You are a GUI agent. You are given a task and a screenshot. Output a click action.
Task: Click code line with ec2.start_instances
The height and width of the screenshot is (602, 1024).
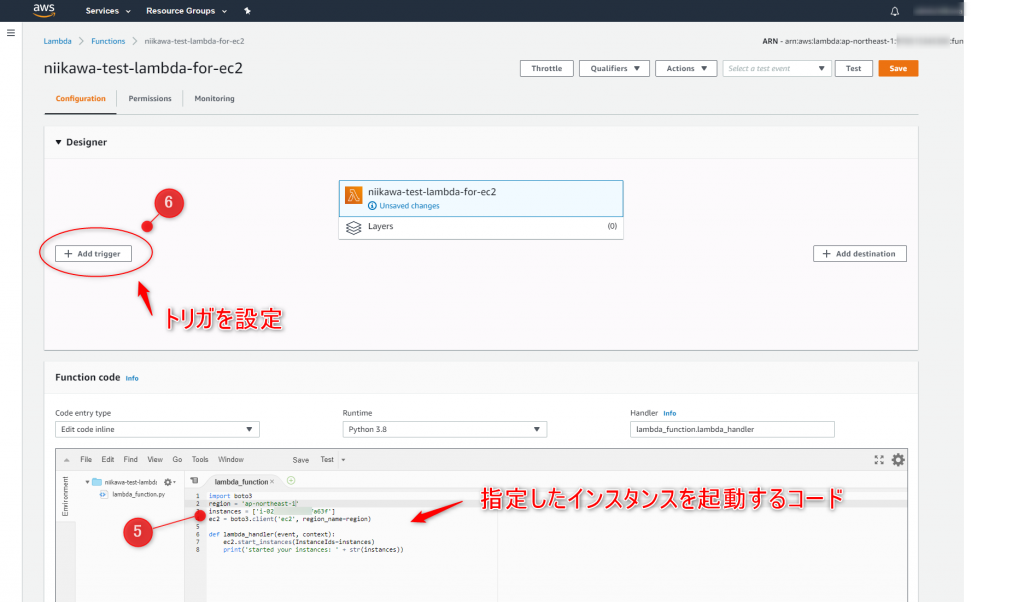point(299,542)
